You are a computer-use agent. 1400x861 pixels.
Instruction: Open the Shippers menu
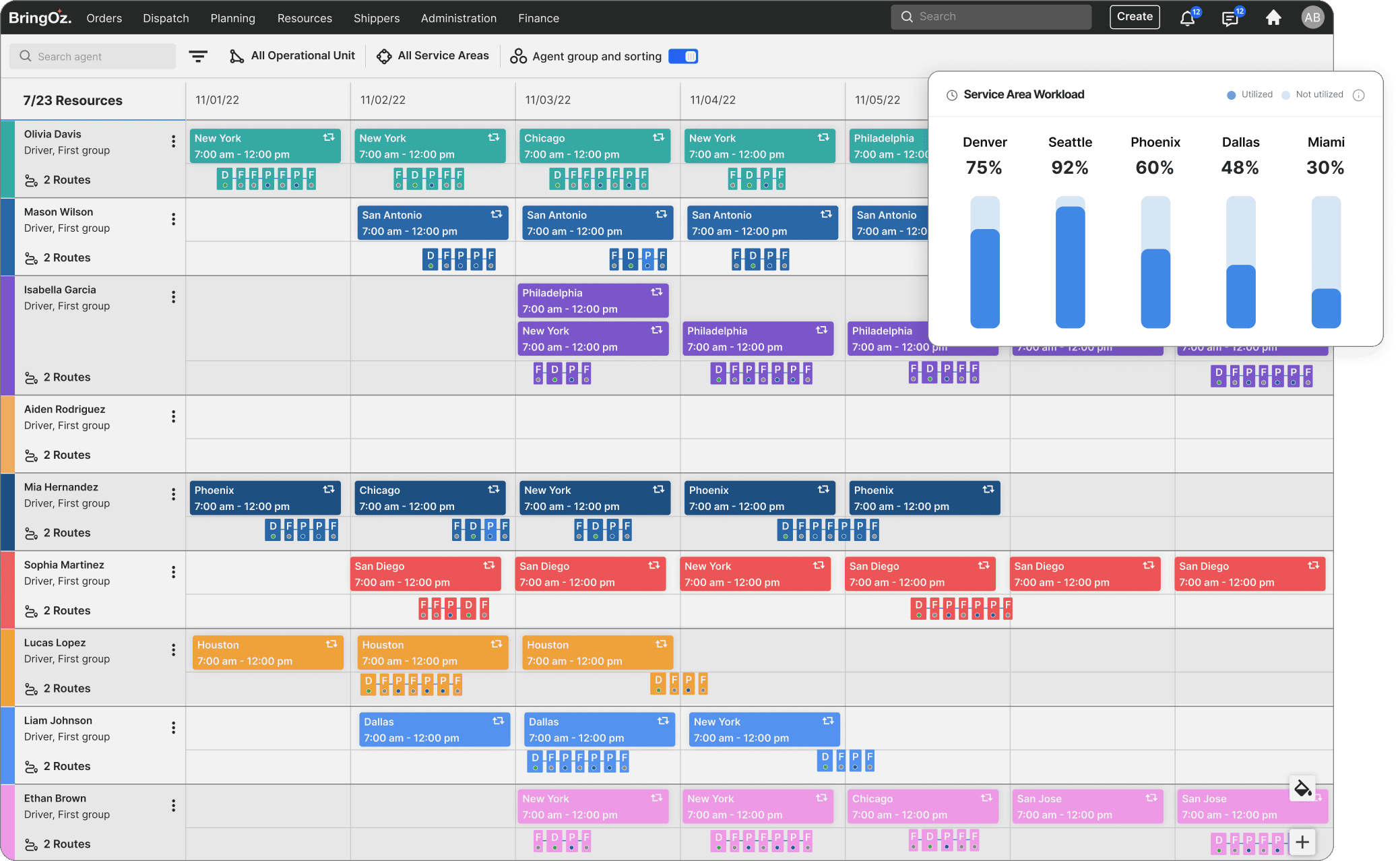377,18
